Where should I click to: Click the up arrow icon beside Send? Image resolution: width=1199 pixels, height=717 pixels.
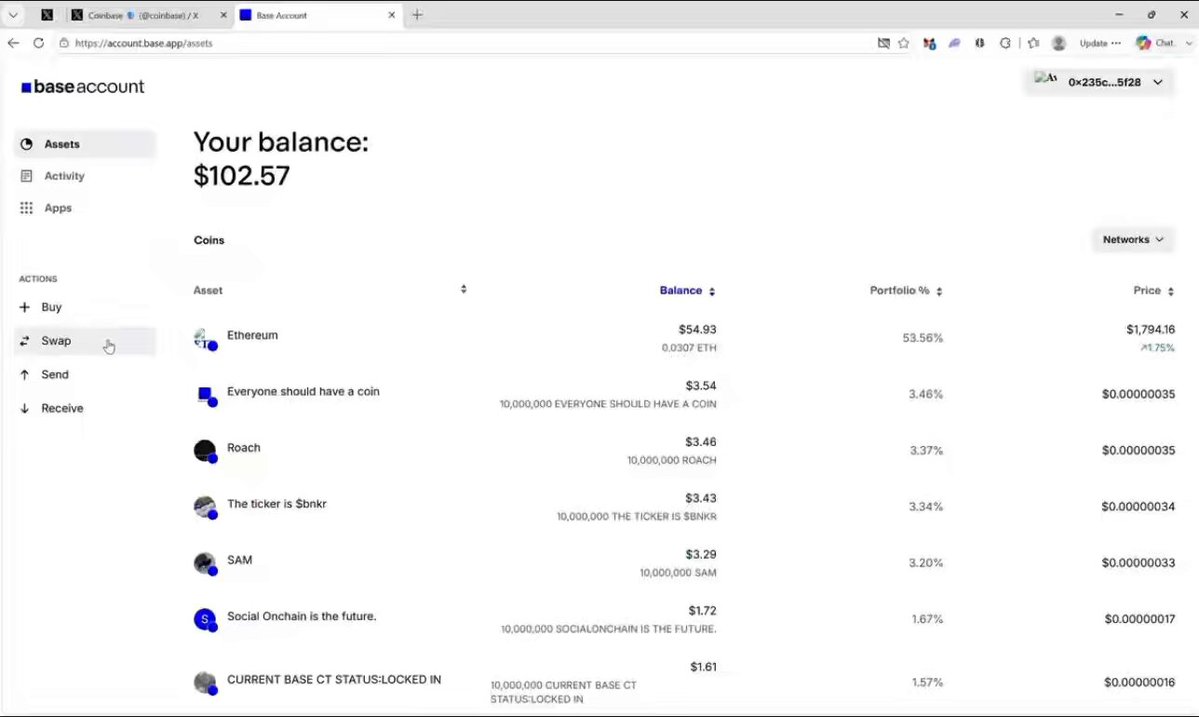coord(24,375)
